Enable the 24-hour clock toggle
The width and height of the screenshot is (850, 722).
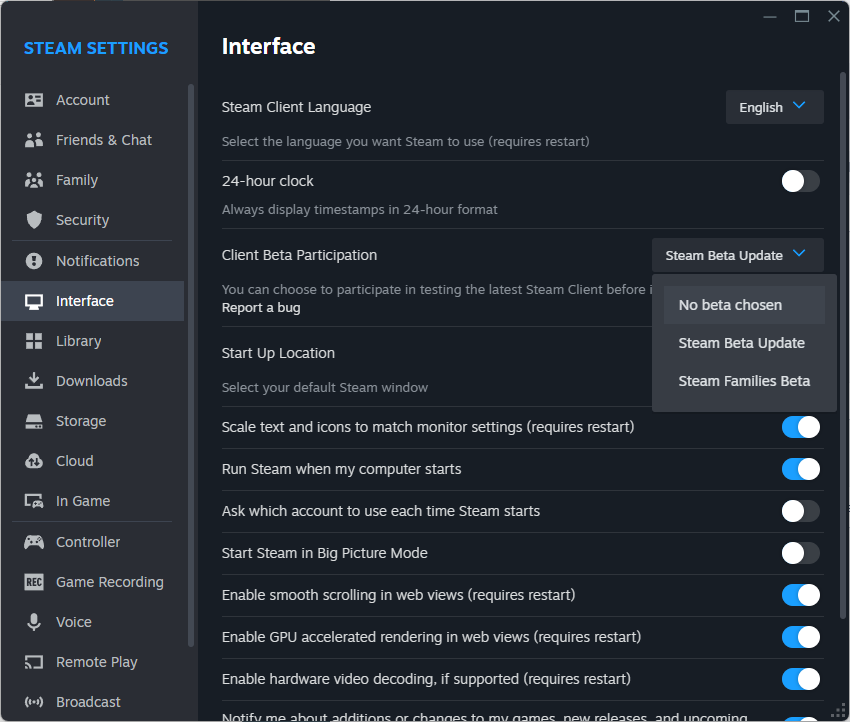(x=800, y=181)
